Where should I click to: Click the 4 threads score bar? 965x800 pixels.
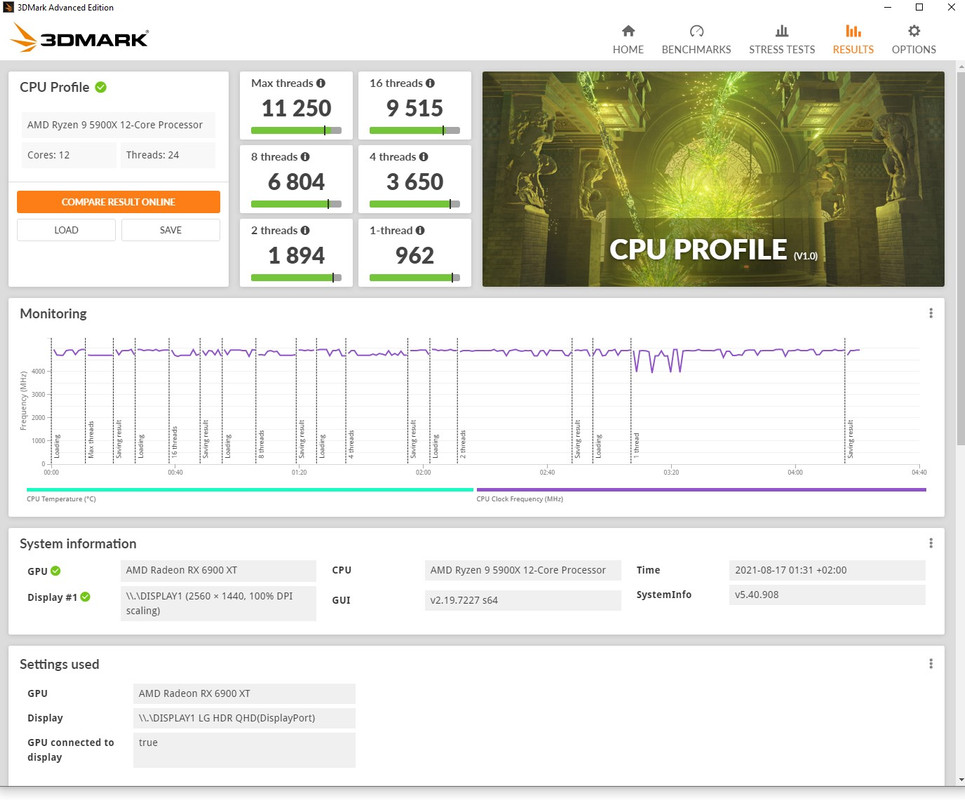pyautogui.click(x=414, y=204)
